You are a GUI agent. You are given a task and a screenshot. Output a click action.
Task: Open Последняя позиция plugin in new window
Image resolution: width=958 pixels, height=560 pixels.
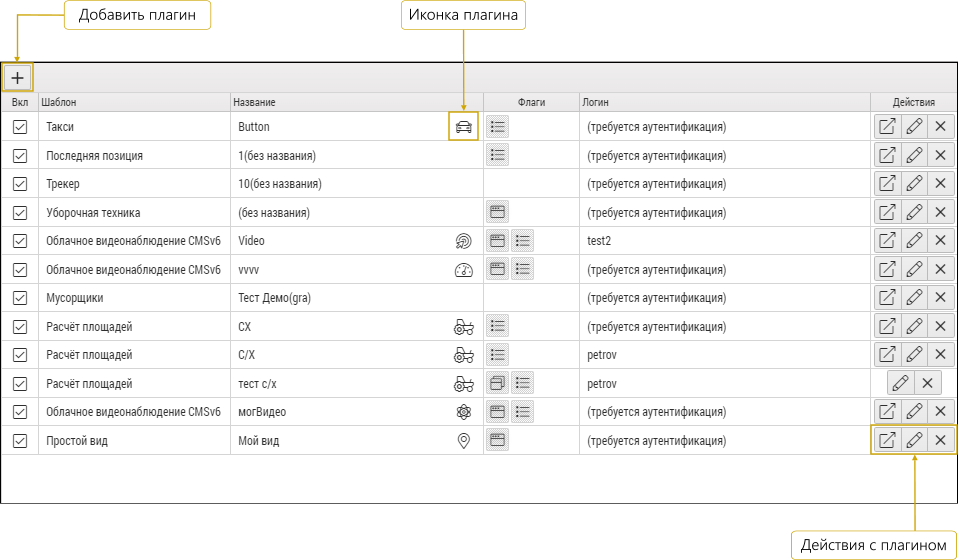click(887, 155)
